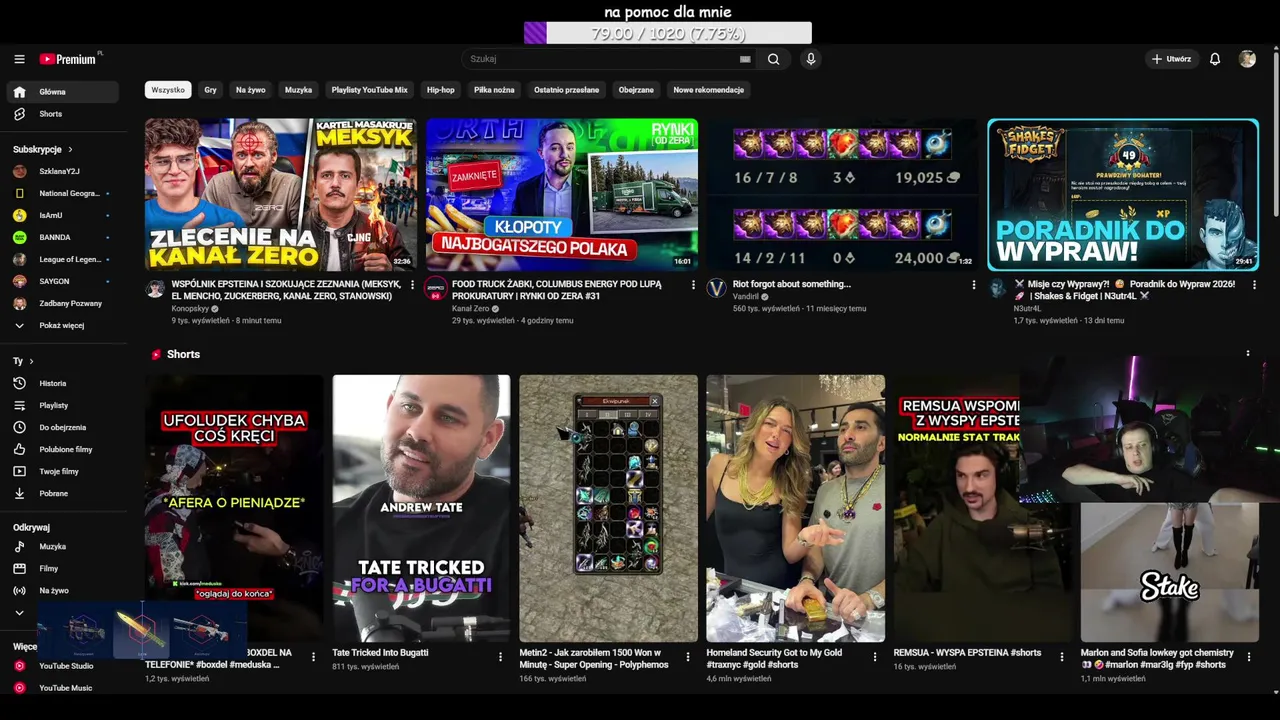Select Ostatnio przesłane chip
1280x720 pixels.
[566, 90]
